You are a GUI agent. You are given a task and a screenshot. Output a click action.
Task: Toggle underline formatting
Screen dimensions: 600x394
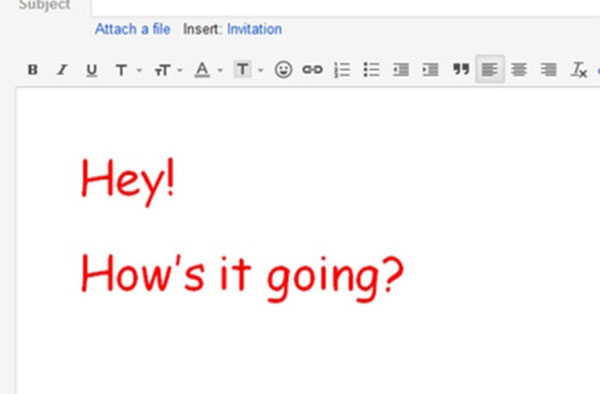point(91,70)
